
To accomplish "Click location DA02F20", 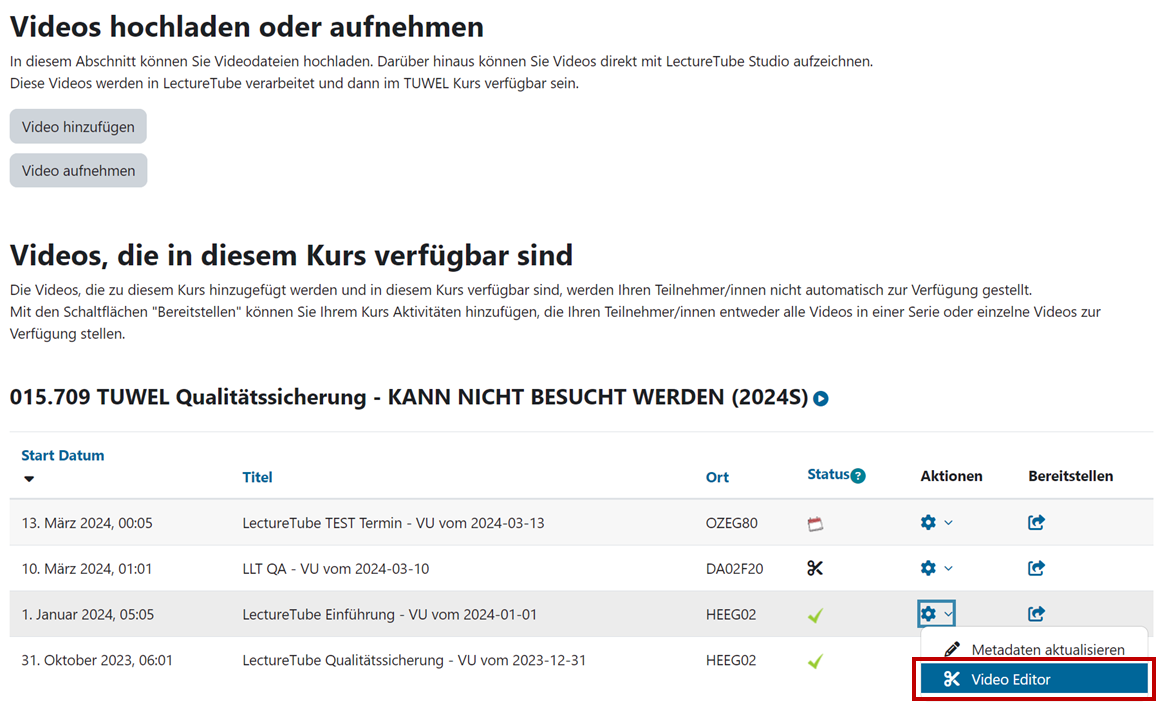I will point(734,569).
